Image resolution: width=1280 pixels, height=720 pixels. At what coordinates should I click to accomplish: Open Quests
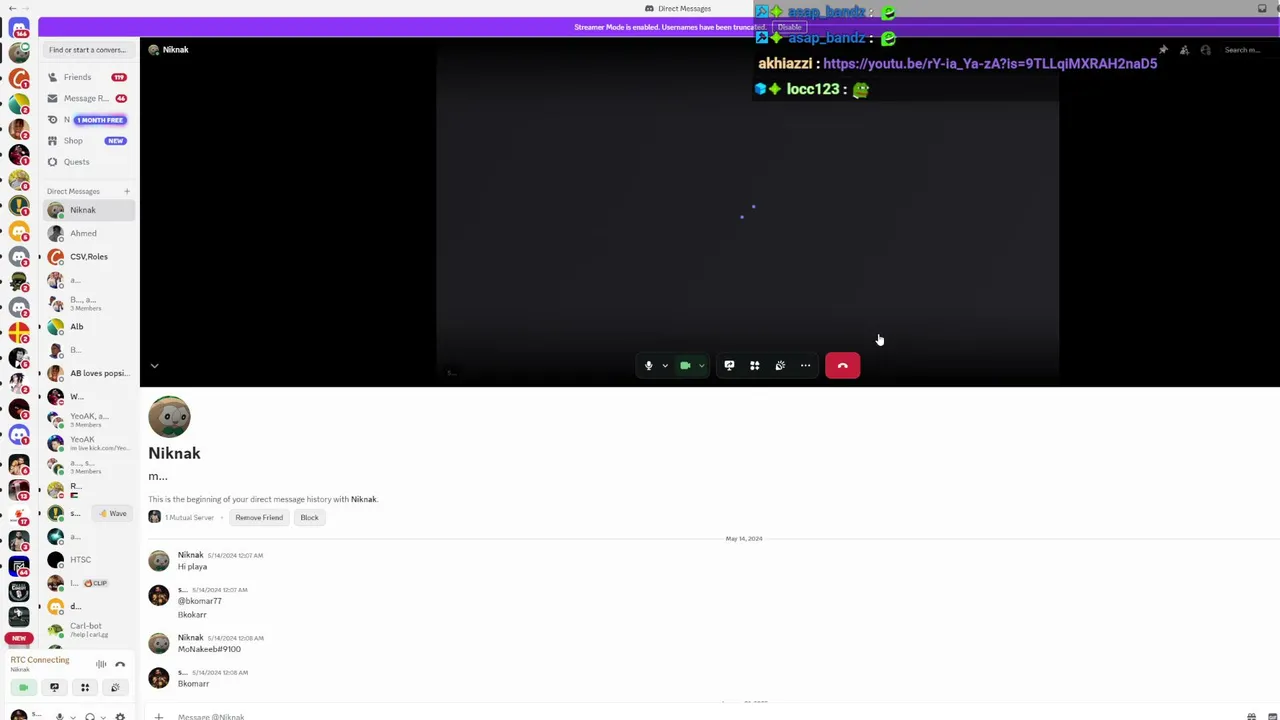pos(89,162)
